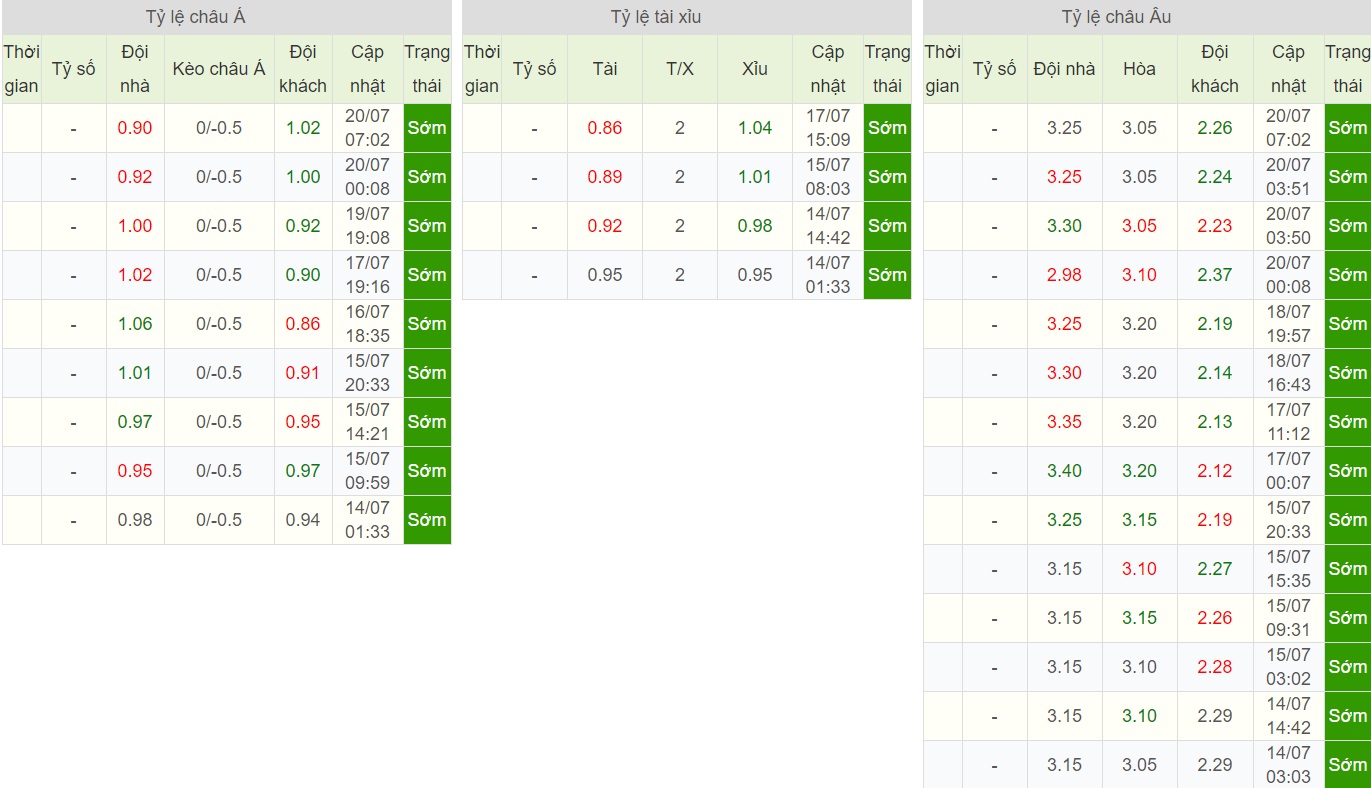Click away odds 2.37 in châu Âu table
1371x788 pixels.
click(x=1215, y=275)
